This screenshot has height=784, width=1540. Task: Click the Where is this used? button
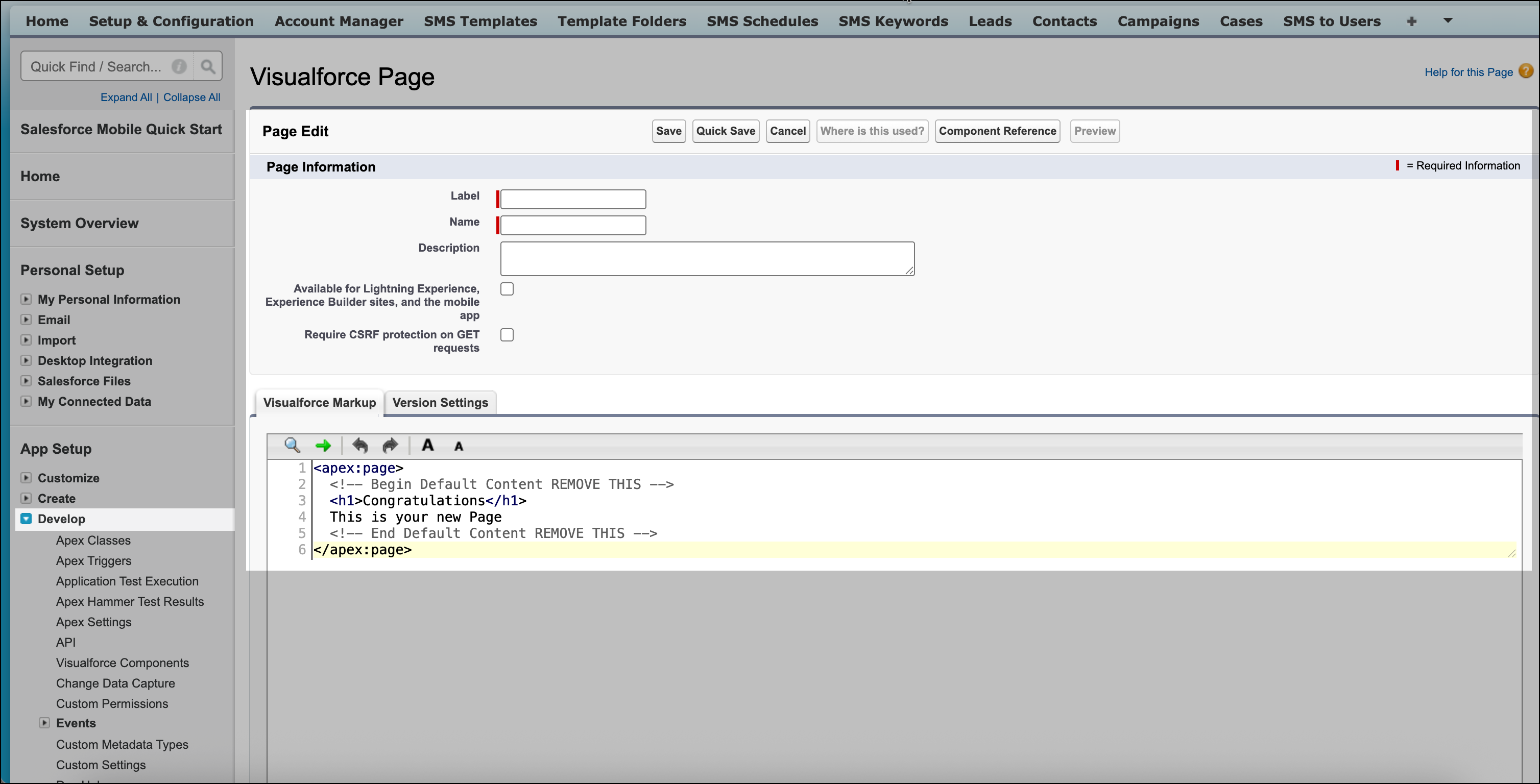pyautogui.click(x=872, y=132)
